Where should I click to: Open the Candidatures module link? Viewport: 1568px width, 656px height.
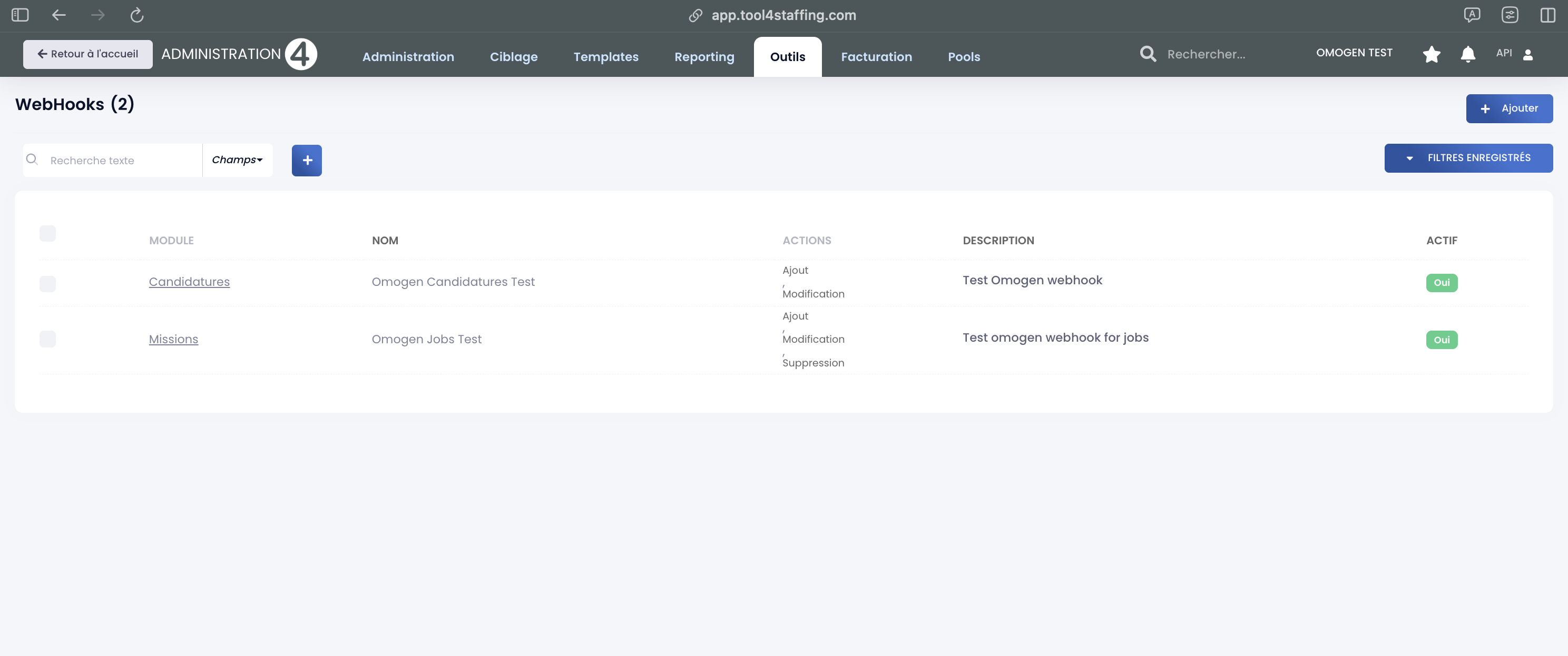click(189, 282)
